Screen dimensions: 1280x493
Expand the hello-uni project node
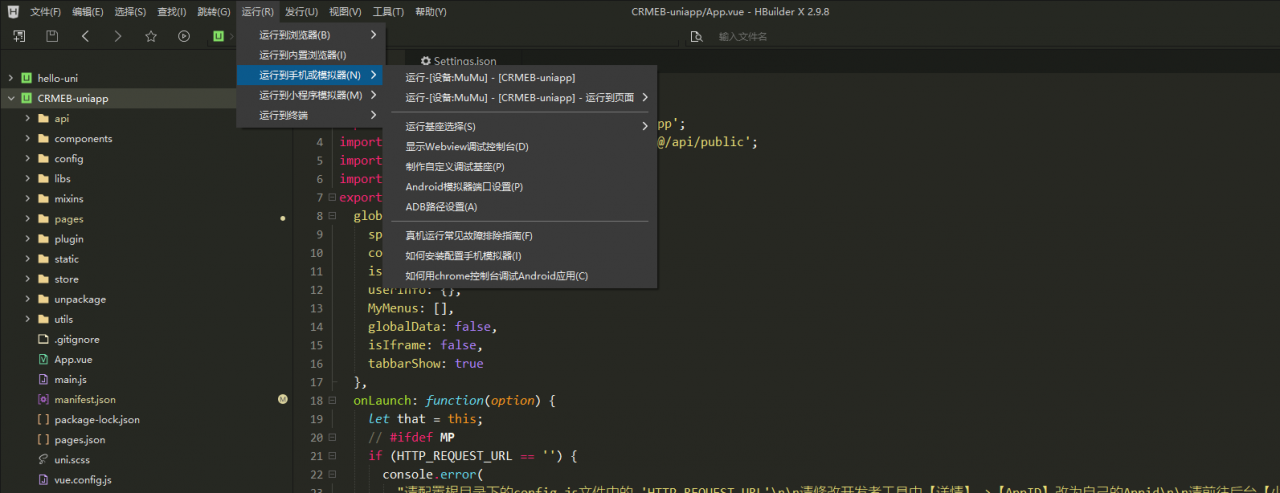10,78
